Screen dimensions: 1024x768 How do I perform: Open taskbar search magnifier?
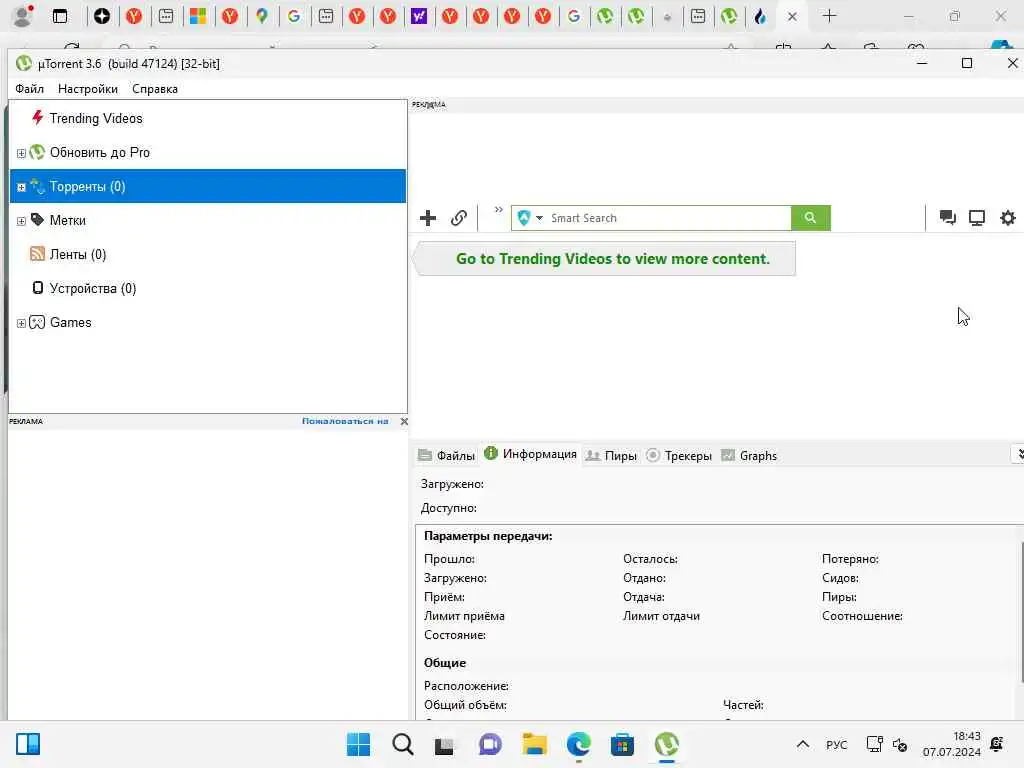(402, 744)
